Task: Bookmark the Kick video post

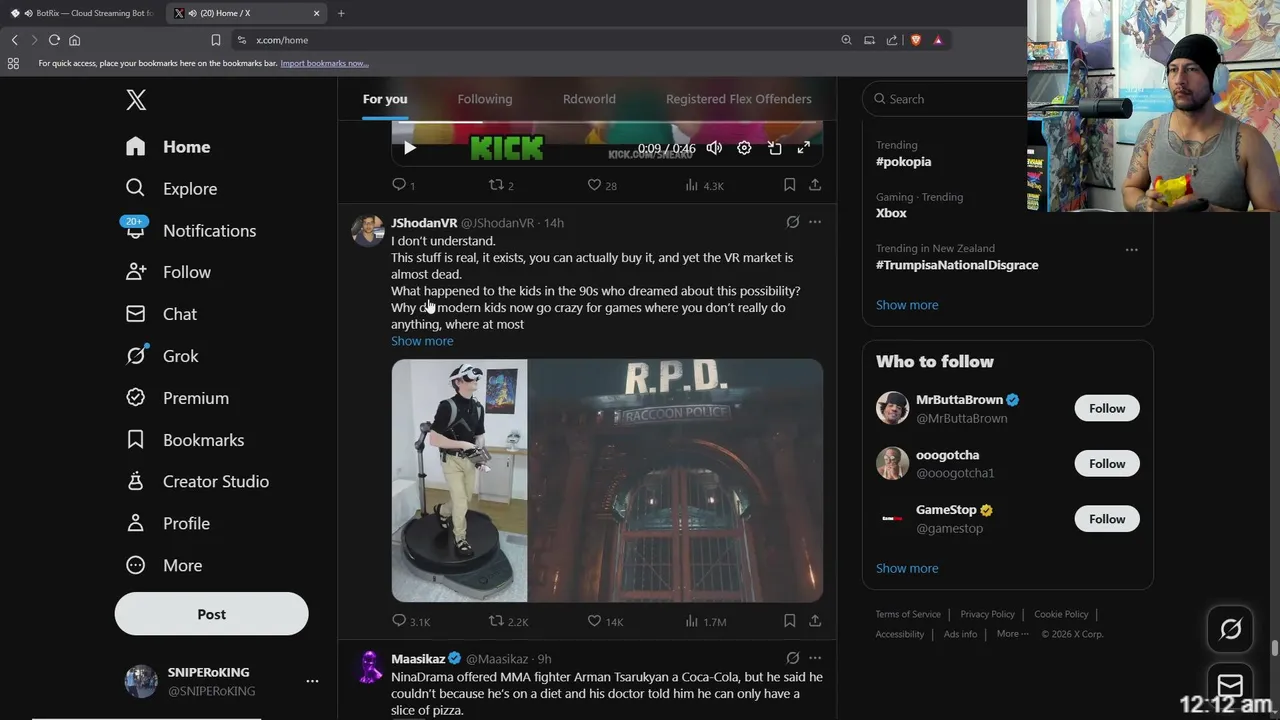Action: coord(789,185)
